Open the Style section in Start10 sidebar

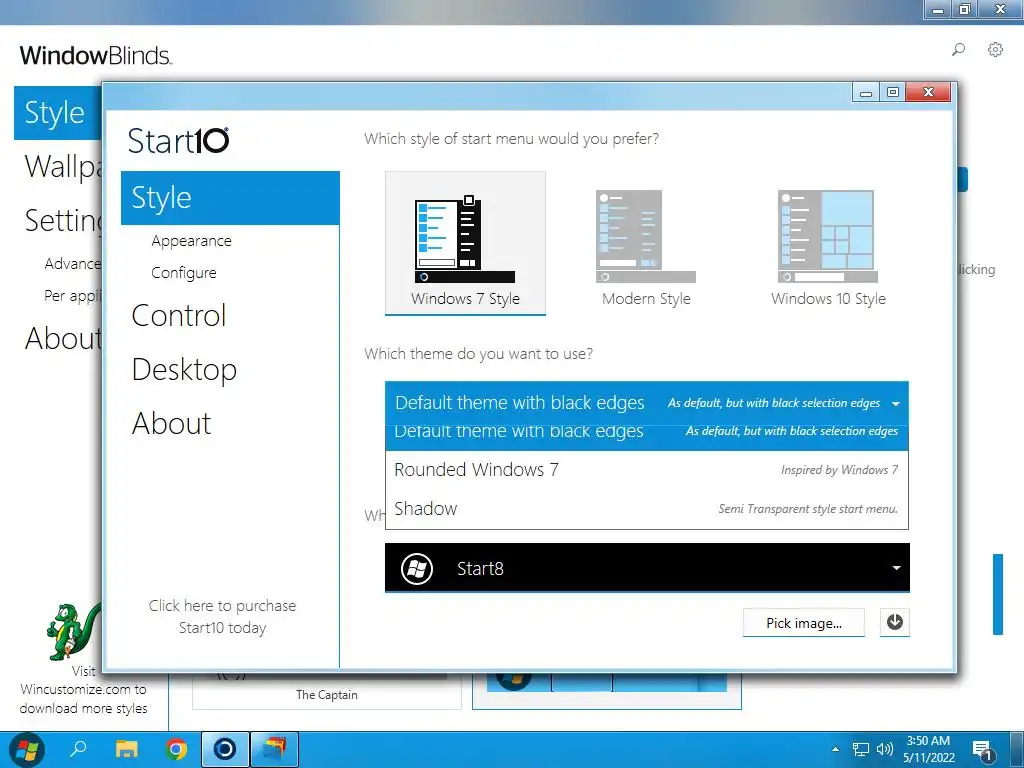[x=230, y=198]
